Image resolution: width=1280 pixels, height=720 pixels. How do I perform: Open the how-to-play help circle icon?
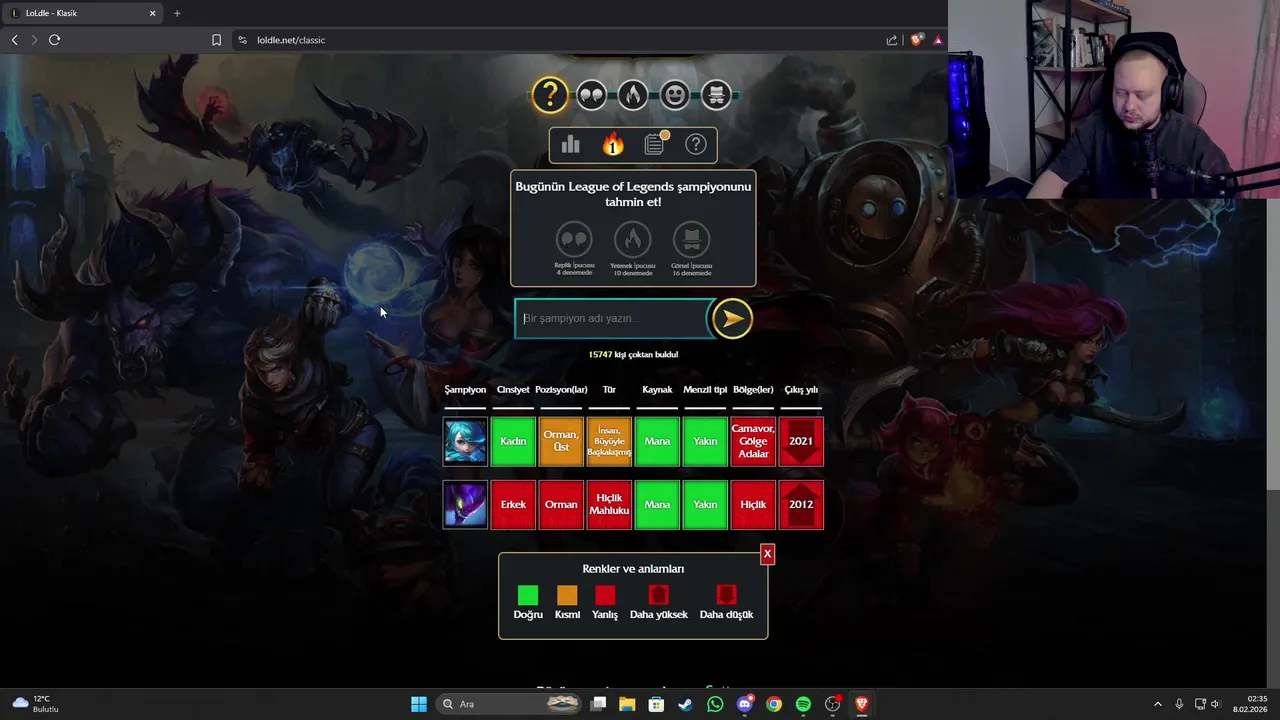[x=696, y=145]
